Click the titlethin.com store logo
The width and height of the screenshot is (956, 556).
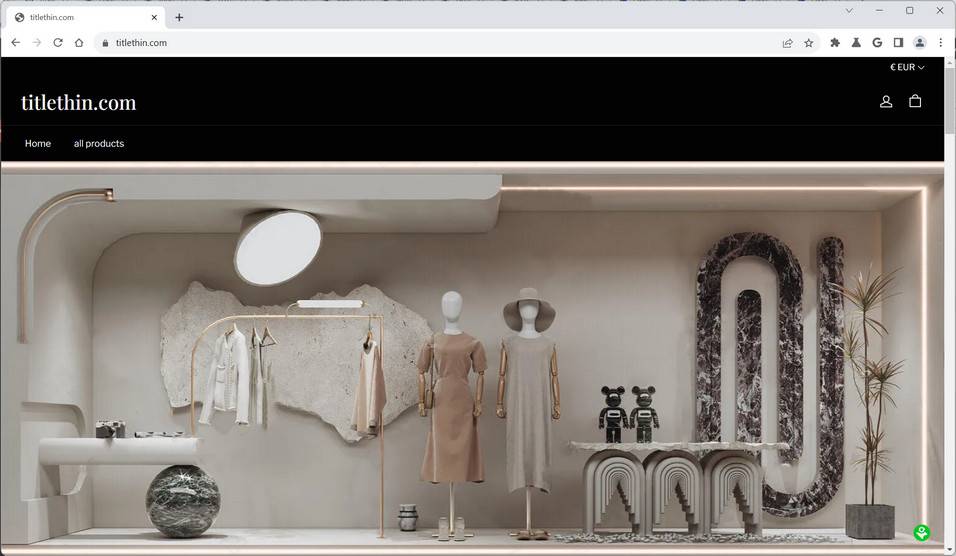point(79,102)
